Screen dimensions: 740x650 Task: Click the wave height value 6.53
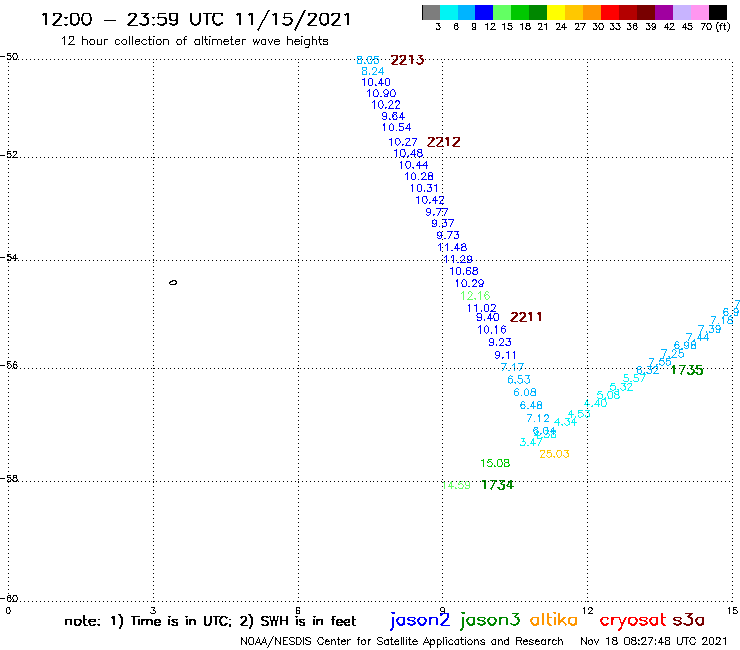519,380
